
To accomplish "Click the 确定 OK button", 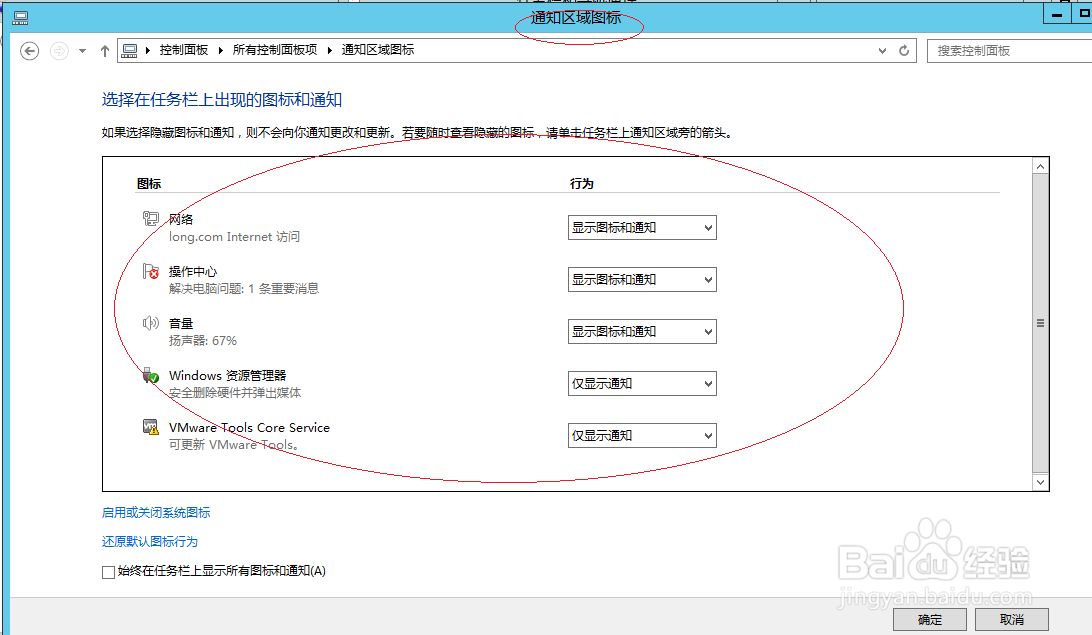I will point(928,619).
